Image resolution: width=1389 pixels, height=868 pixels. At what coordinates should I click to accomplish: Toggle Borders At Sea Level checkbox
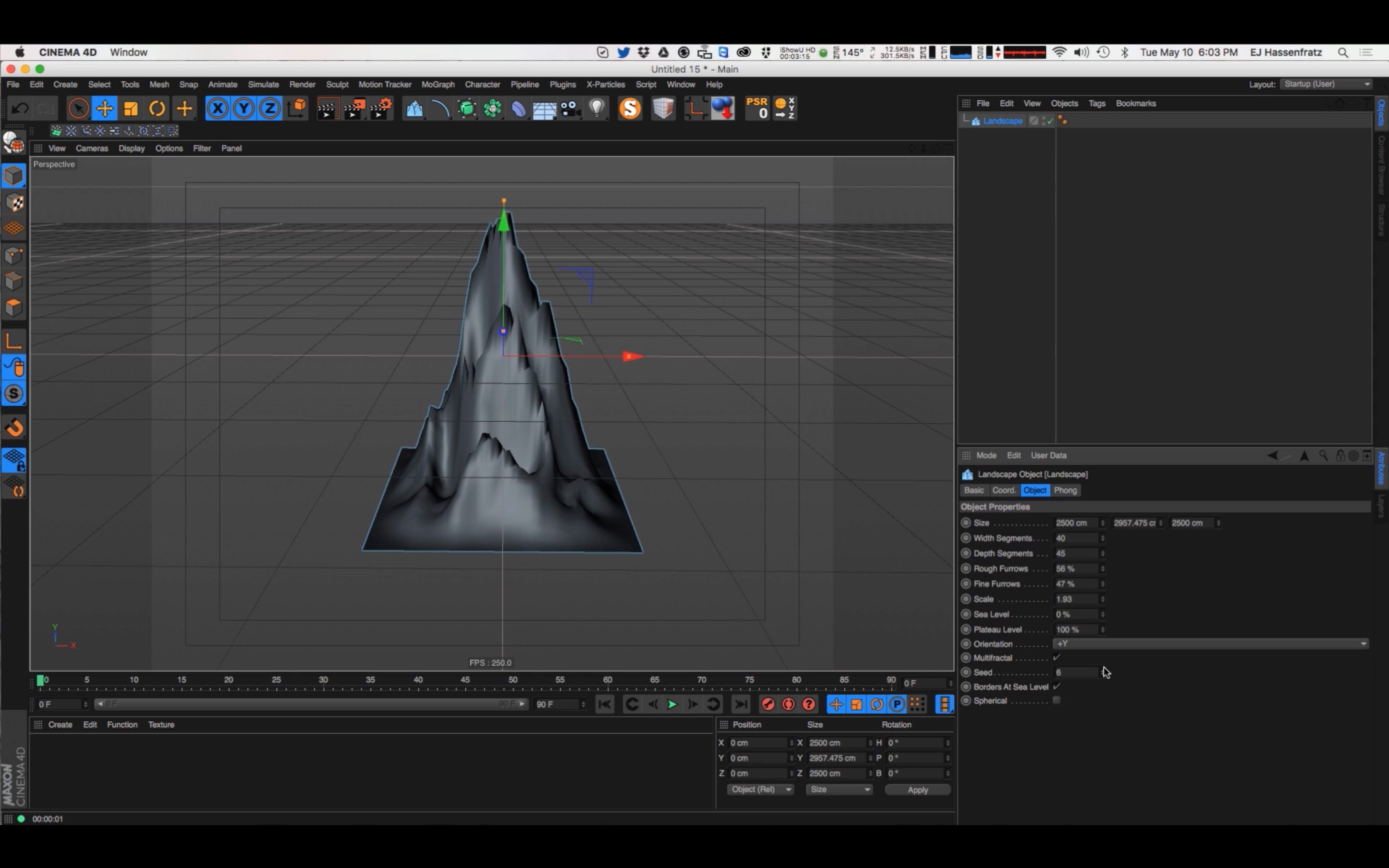(x=1057, y=686)
